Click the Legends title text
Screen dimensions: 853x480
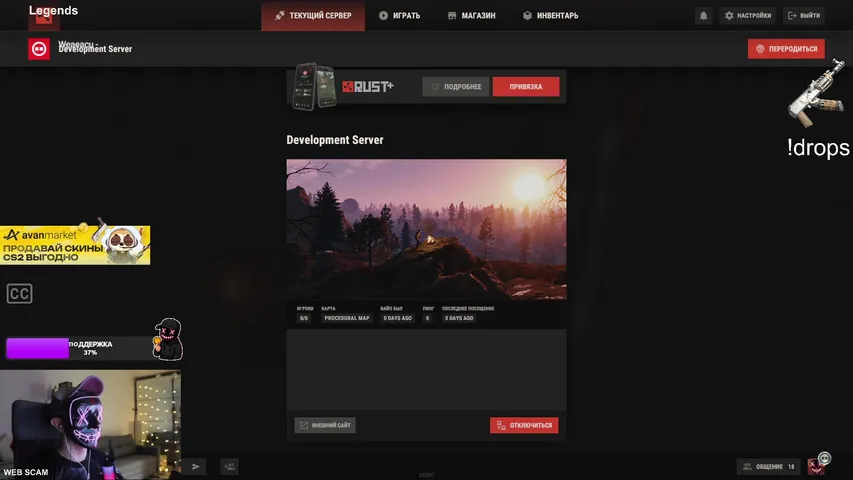53,10
